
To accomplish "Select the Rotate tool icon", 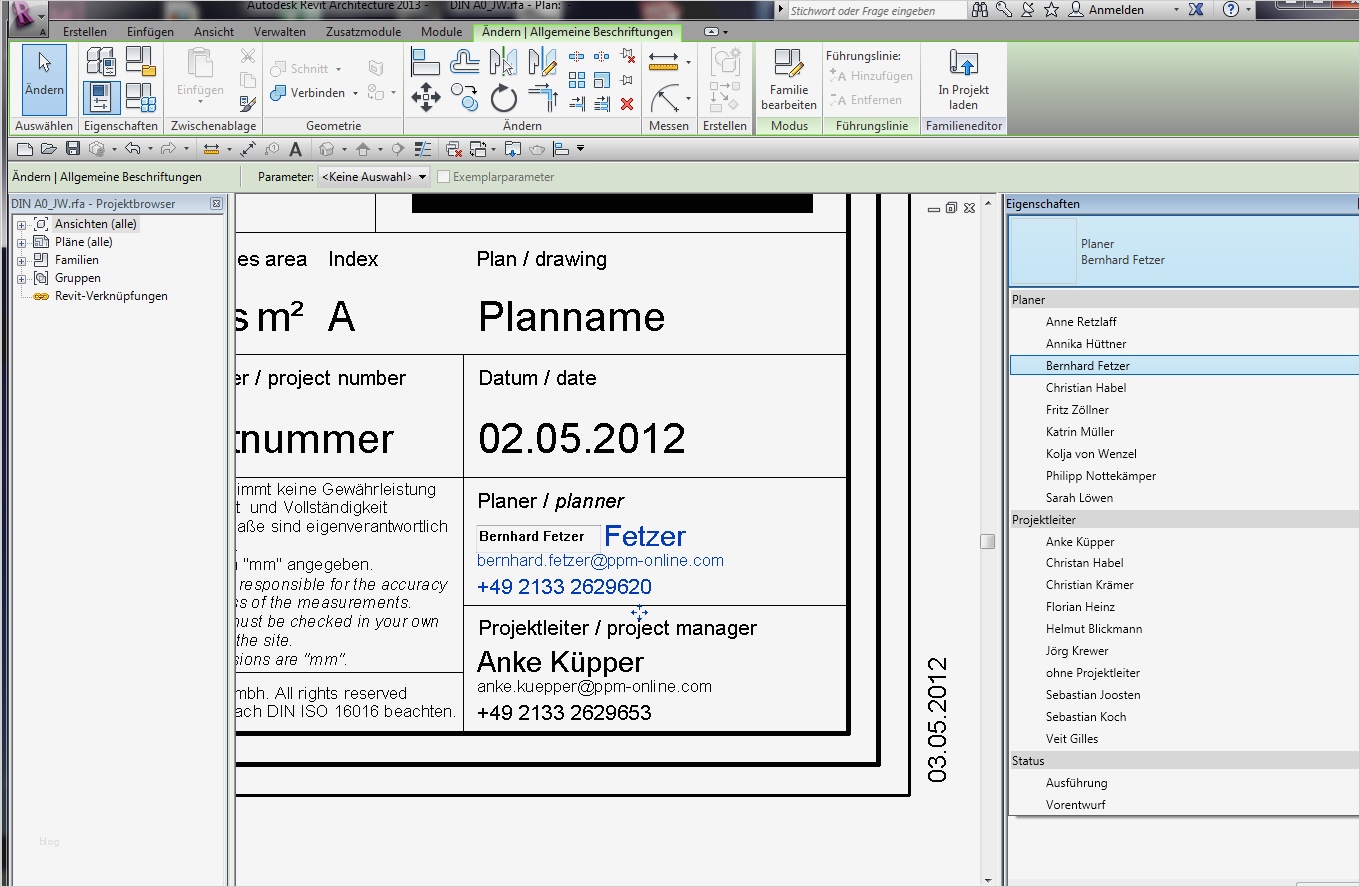I will [503, 98].
